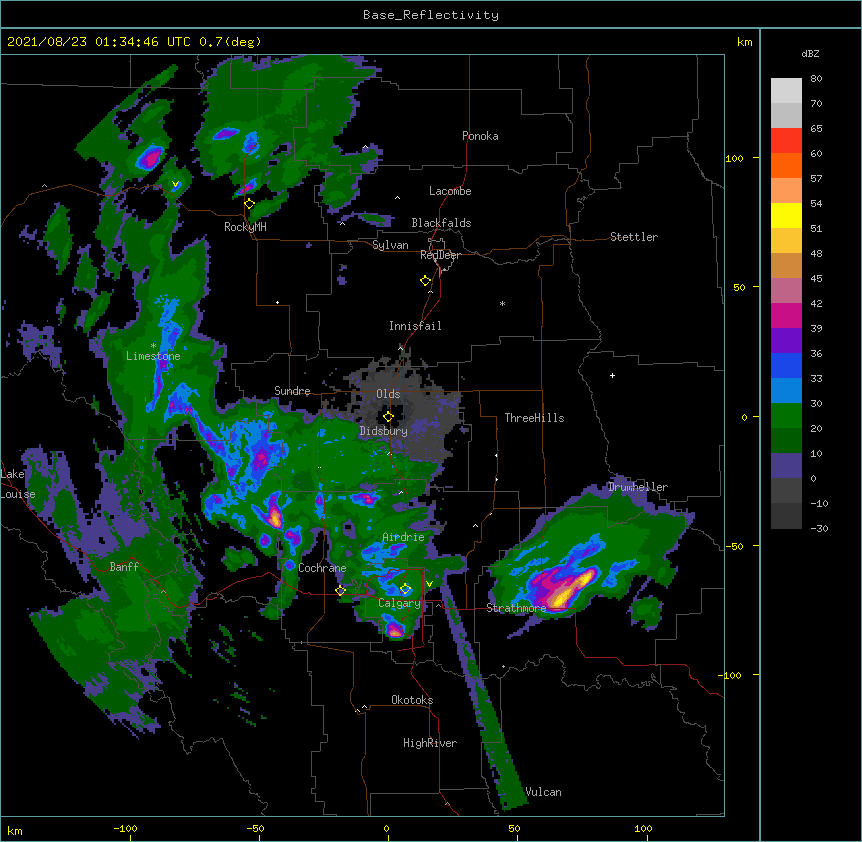Pick the blue 33-36 dBZ legend swatch
862x842 pixels.
(786, 366)
